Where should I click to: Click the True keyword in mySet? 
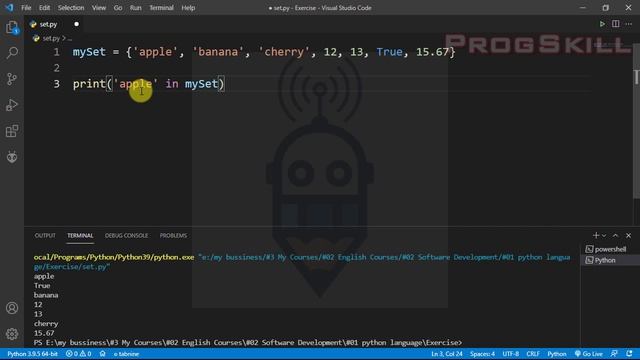point(389,52)
